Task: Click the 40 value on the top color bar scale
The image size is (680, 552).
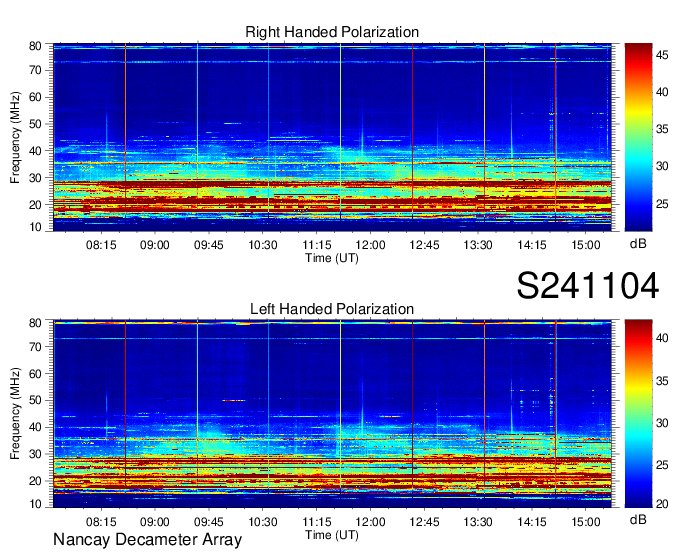Action: (662, 92)
